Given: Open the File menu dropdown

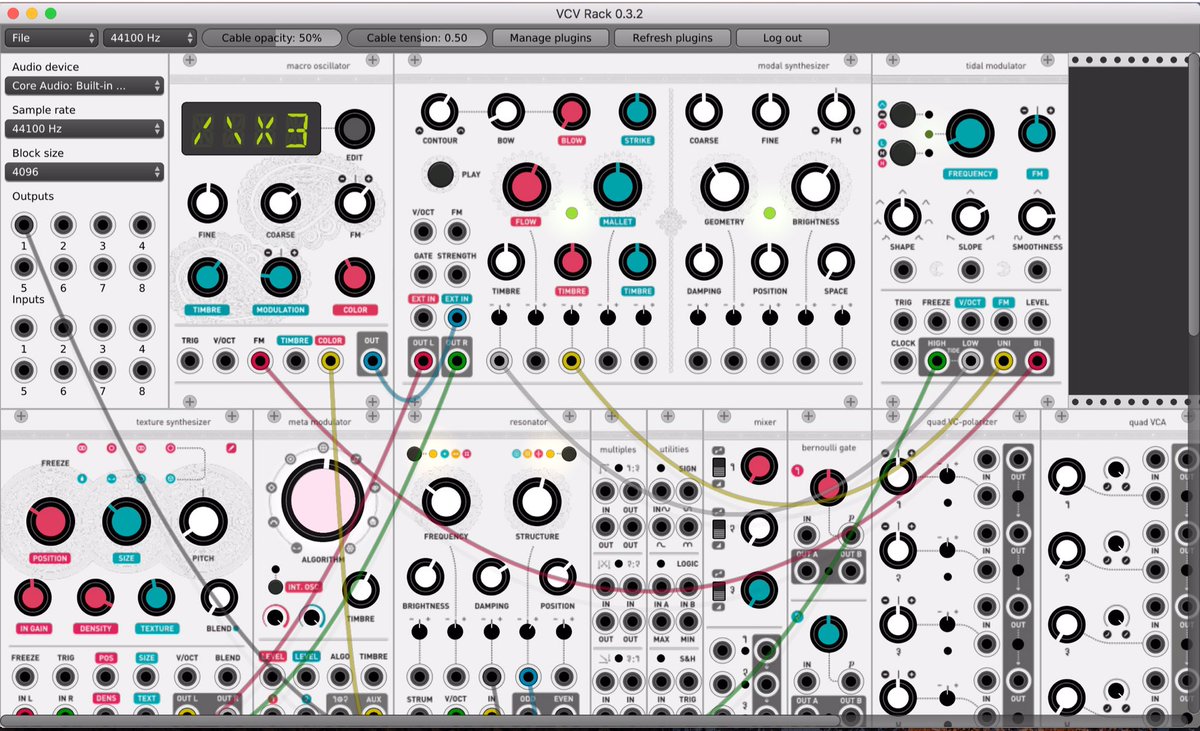Looking at the screenshot, I should (x=51, y=38).
